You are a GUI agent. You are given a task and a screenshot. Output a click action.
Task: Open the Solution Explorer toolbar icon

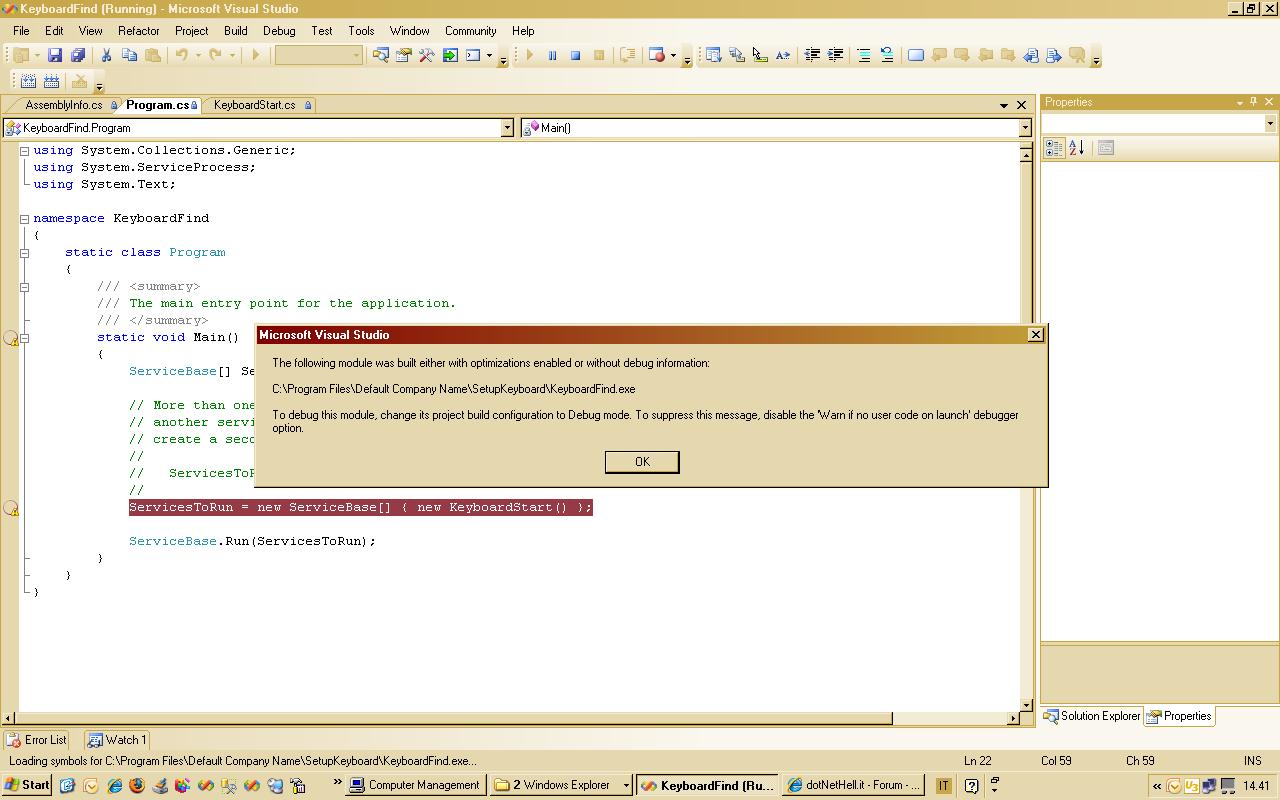pos(381,55)
